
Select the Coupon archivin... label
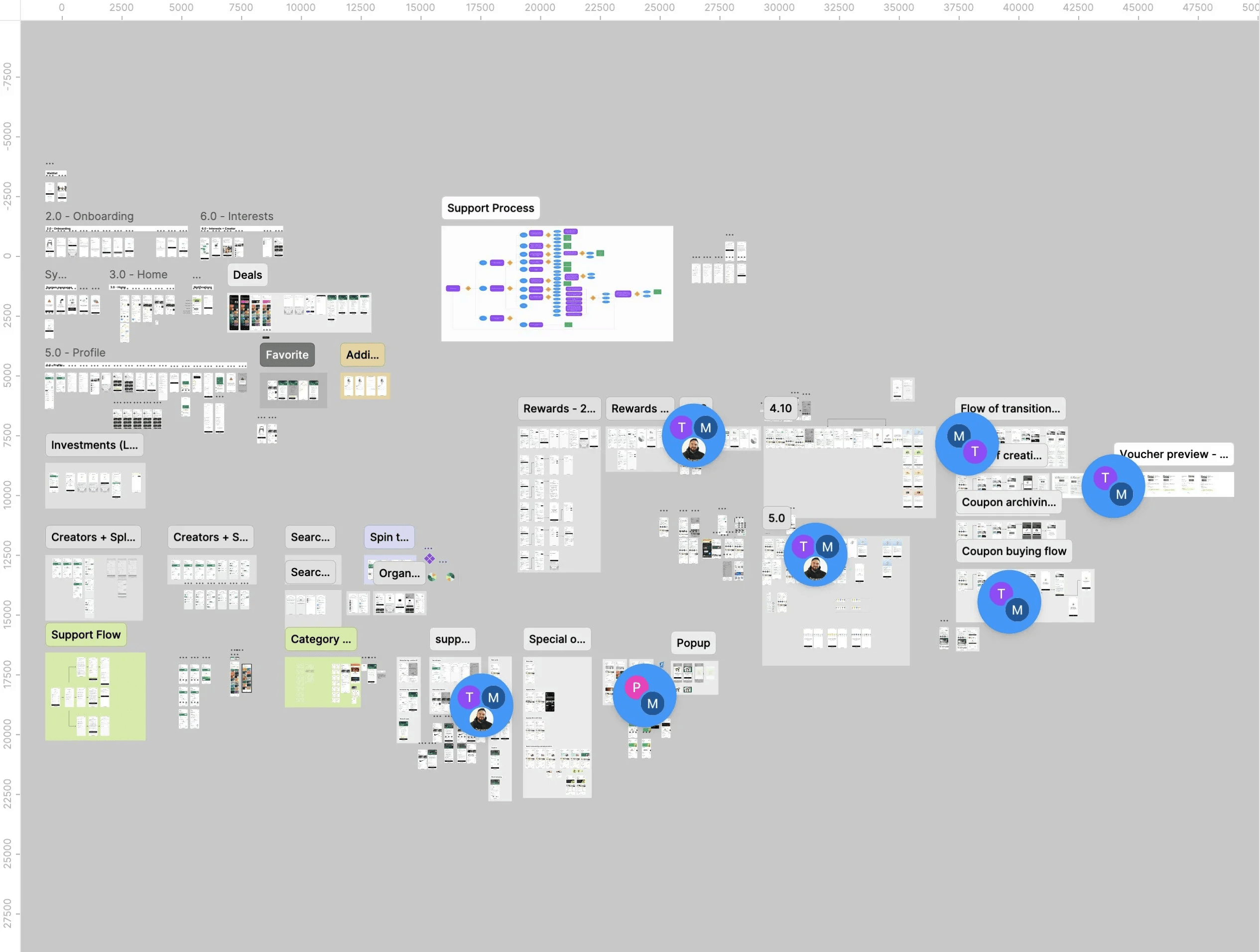1009,502
